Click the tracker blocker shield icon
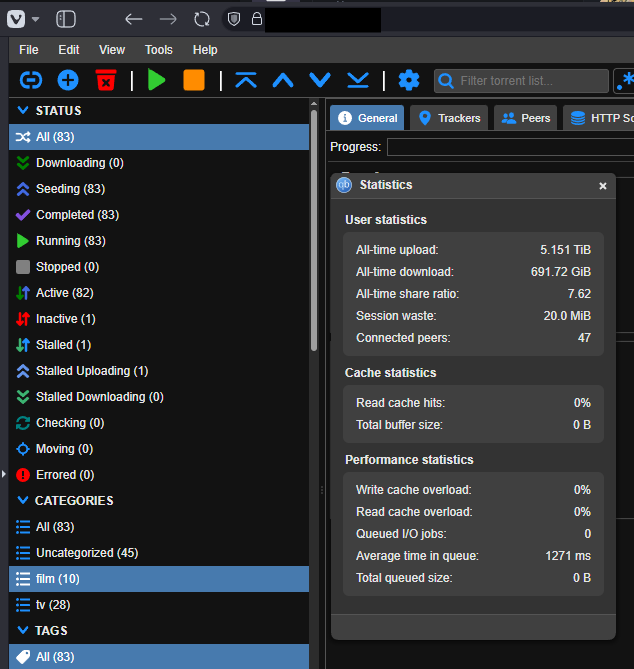Image resolution: width=634 pixels, height=669 pixels. [234, 19]
